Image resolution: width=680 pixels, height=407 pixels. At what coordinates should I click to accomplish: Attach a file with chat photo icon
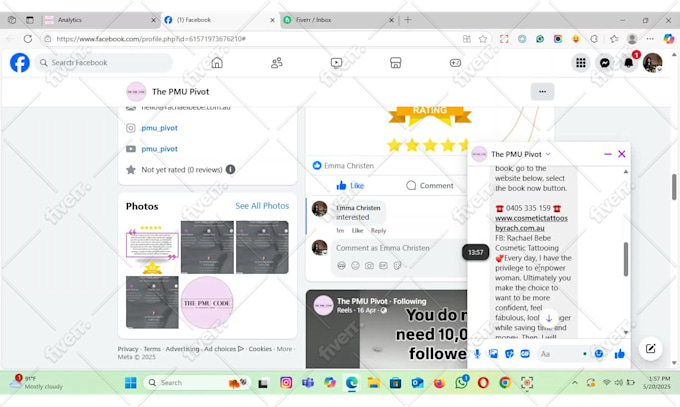[493, 354]
